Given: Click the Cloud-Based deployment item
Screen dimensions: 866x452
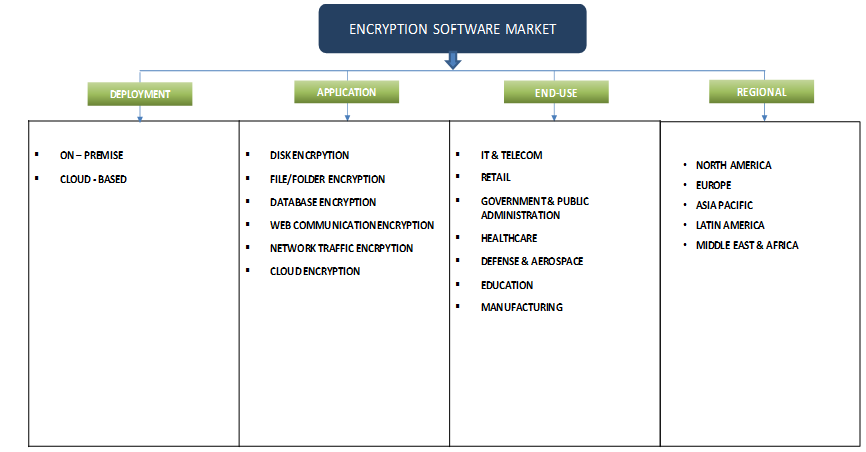Looking at the screenshot, I should point(93,180).
